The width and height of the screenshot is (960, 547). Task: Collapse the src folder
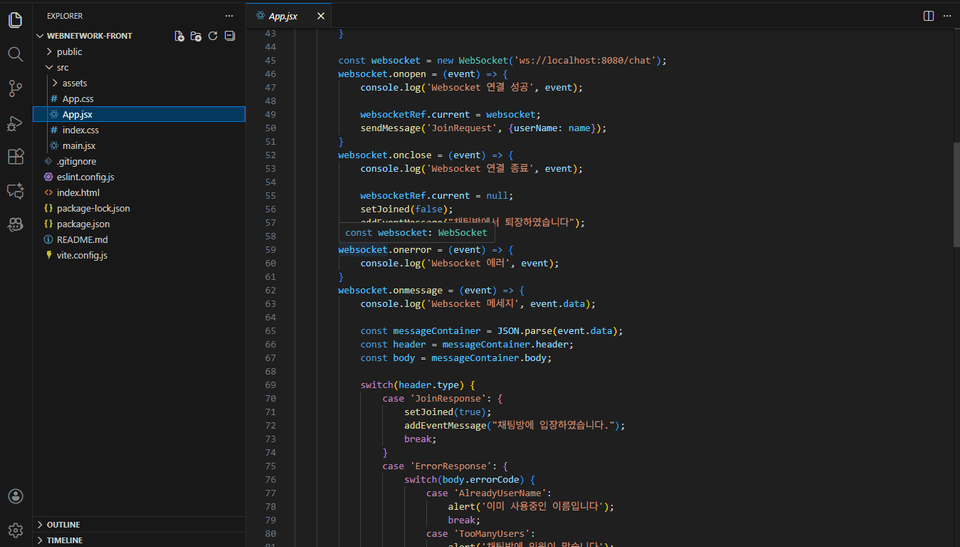pyautogui.click(x=62, y=67)
